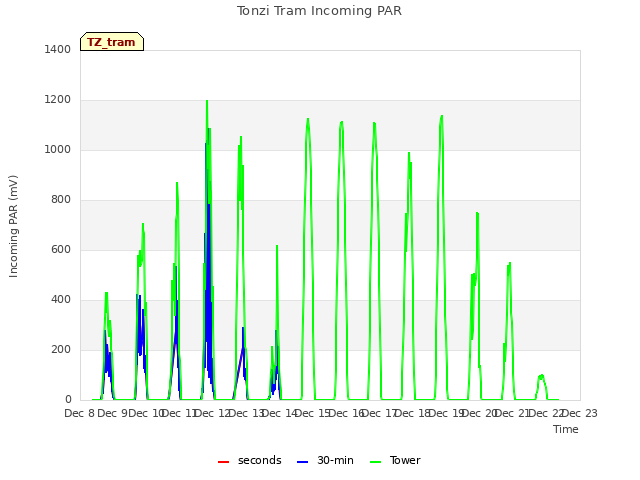Toggle the 'Tower' legend label
This screenshot has width=640, height=480.
tap(405, 460)
